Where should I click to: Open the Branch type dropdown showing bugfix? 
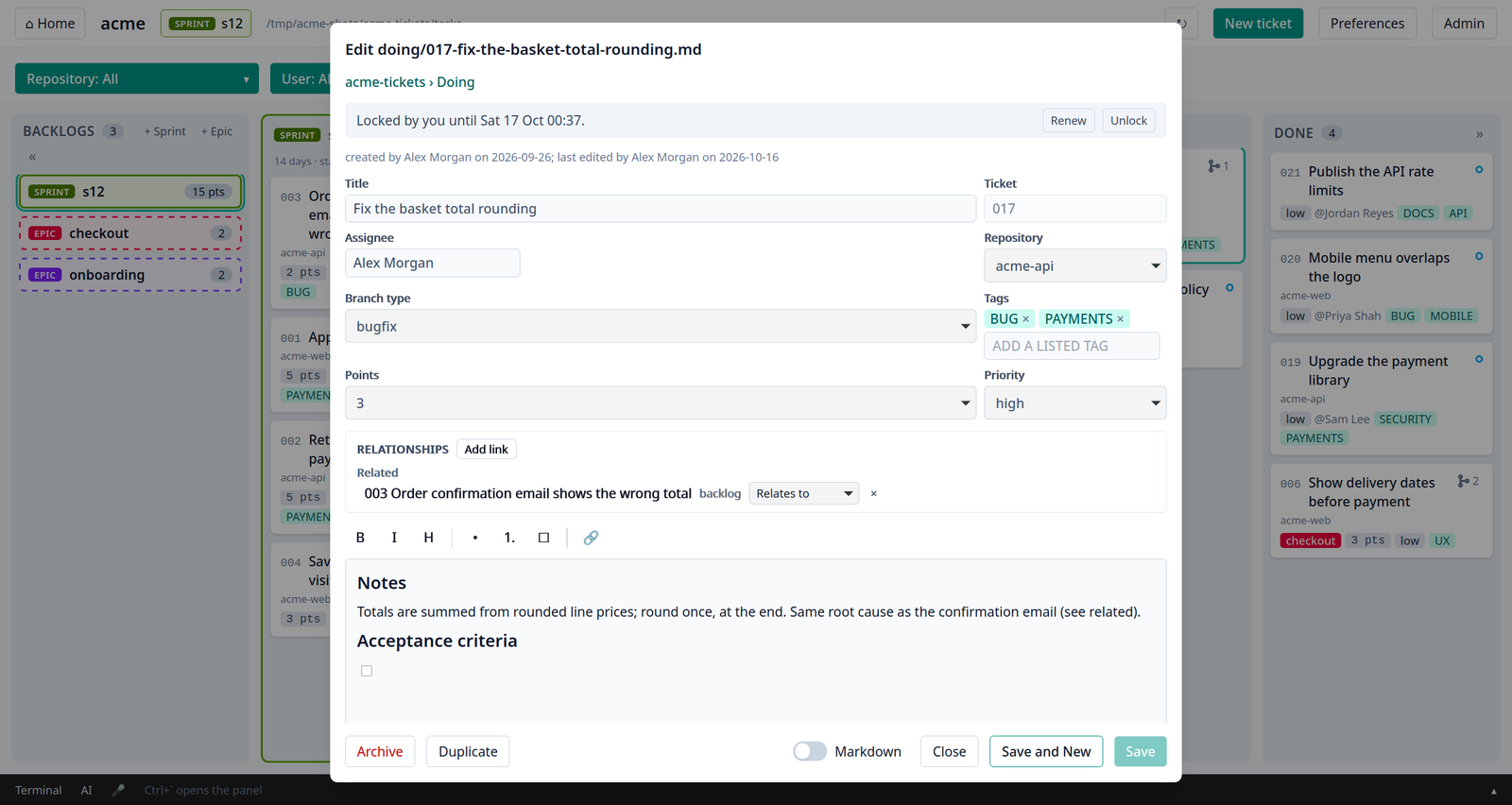point(660,326)
